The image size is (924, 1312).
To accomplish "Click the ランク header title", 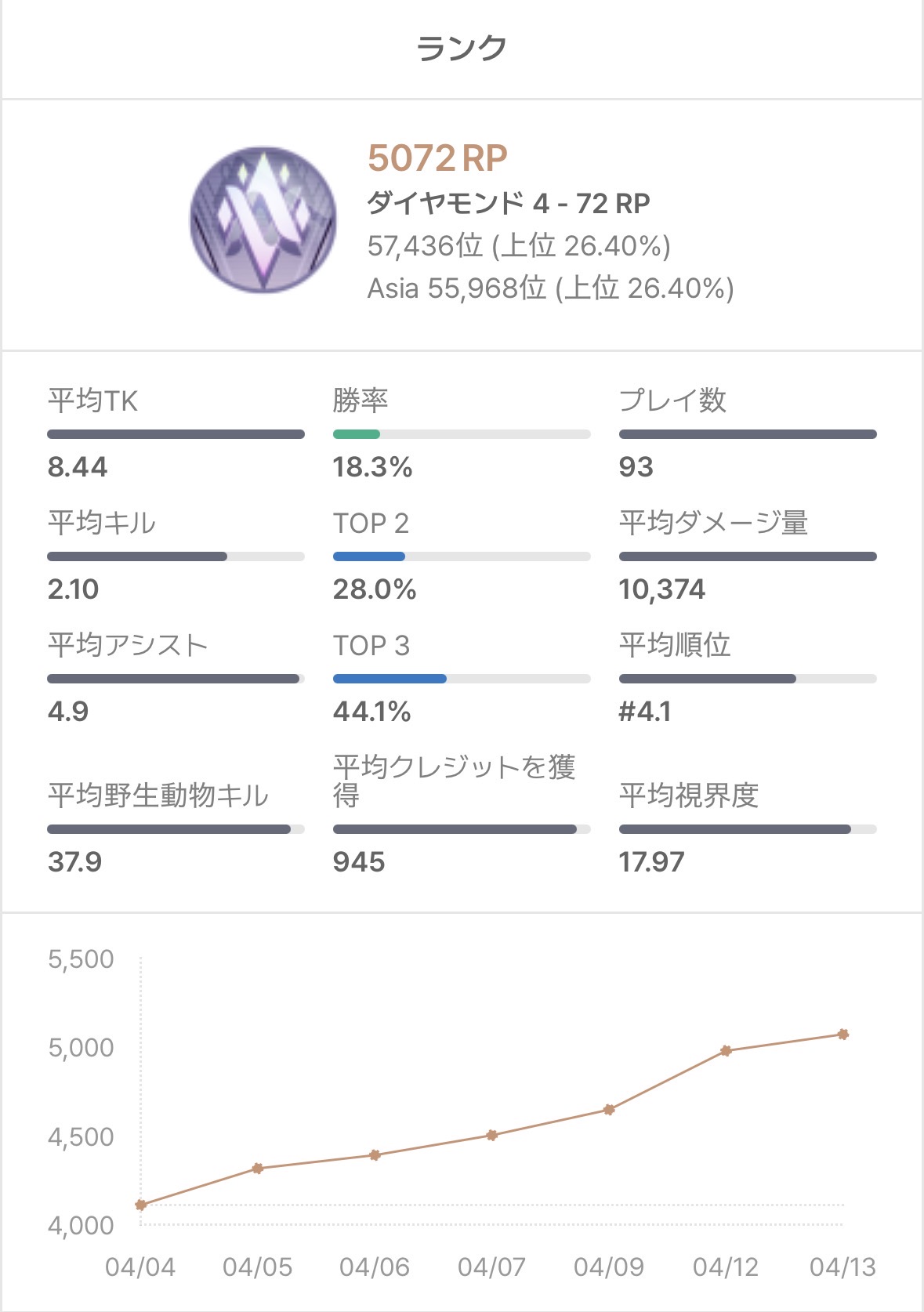I will (462, 49).
